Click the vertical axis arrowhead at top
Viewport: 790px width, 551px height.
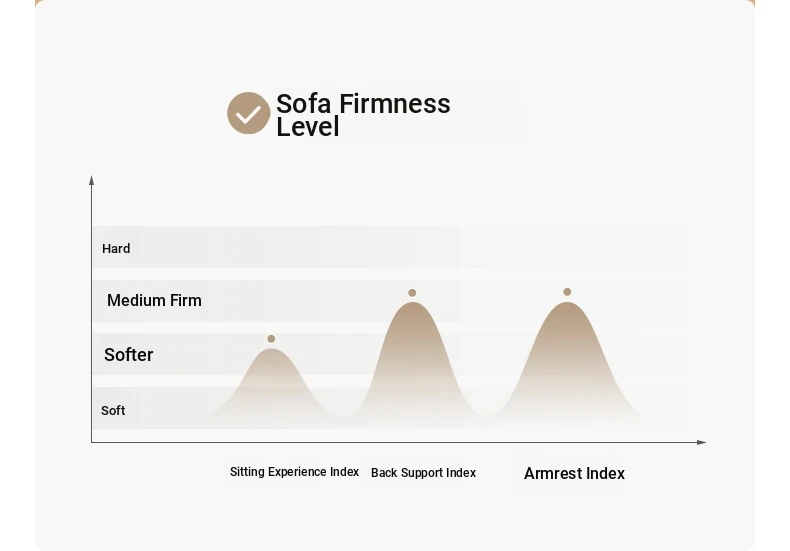click(x=91, y=180)
